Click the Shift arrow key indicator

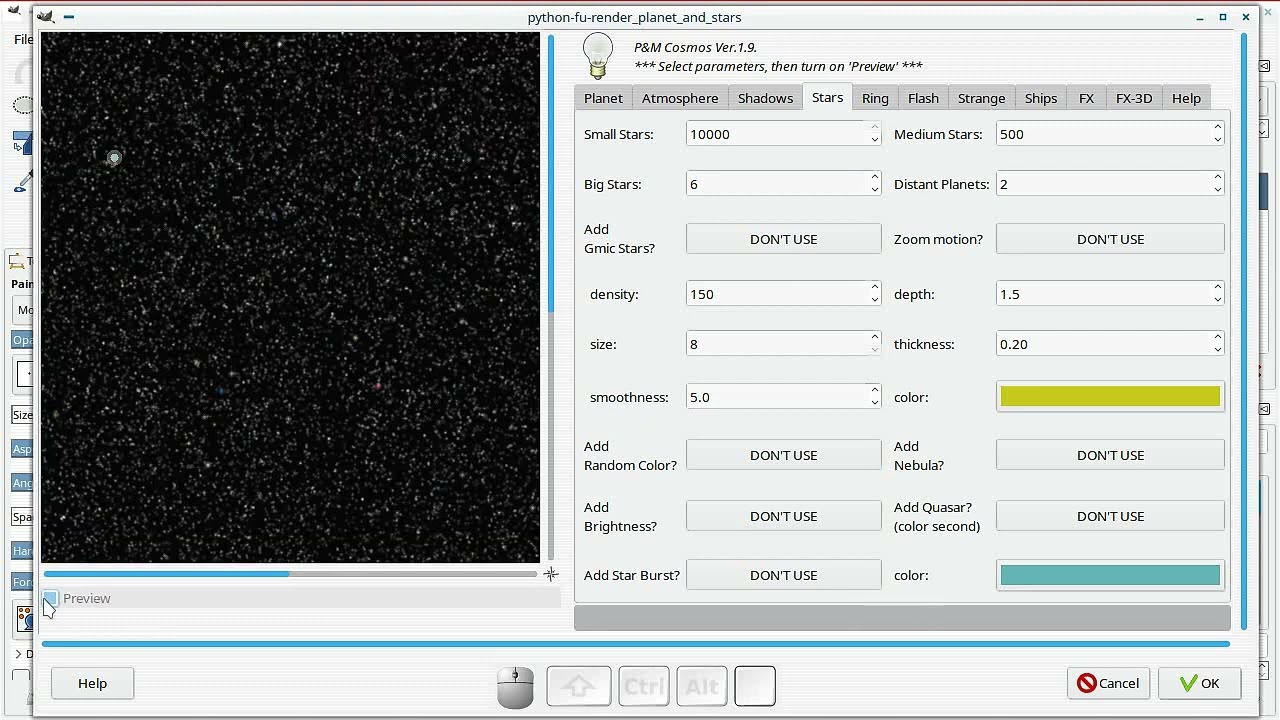(579, 686)
